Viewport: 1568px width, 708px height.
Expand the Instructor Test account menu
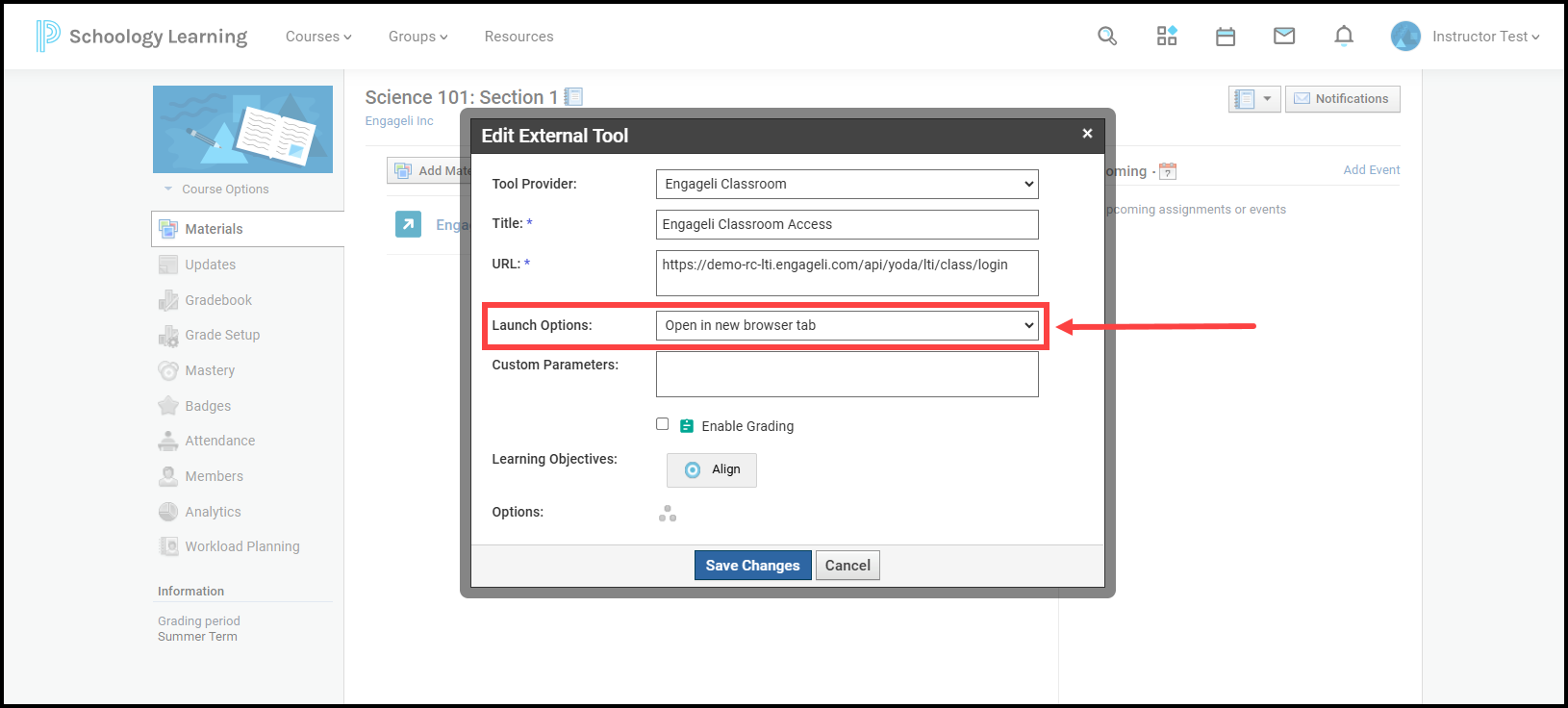[1486, 37]
